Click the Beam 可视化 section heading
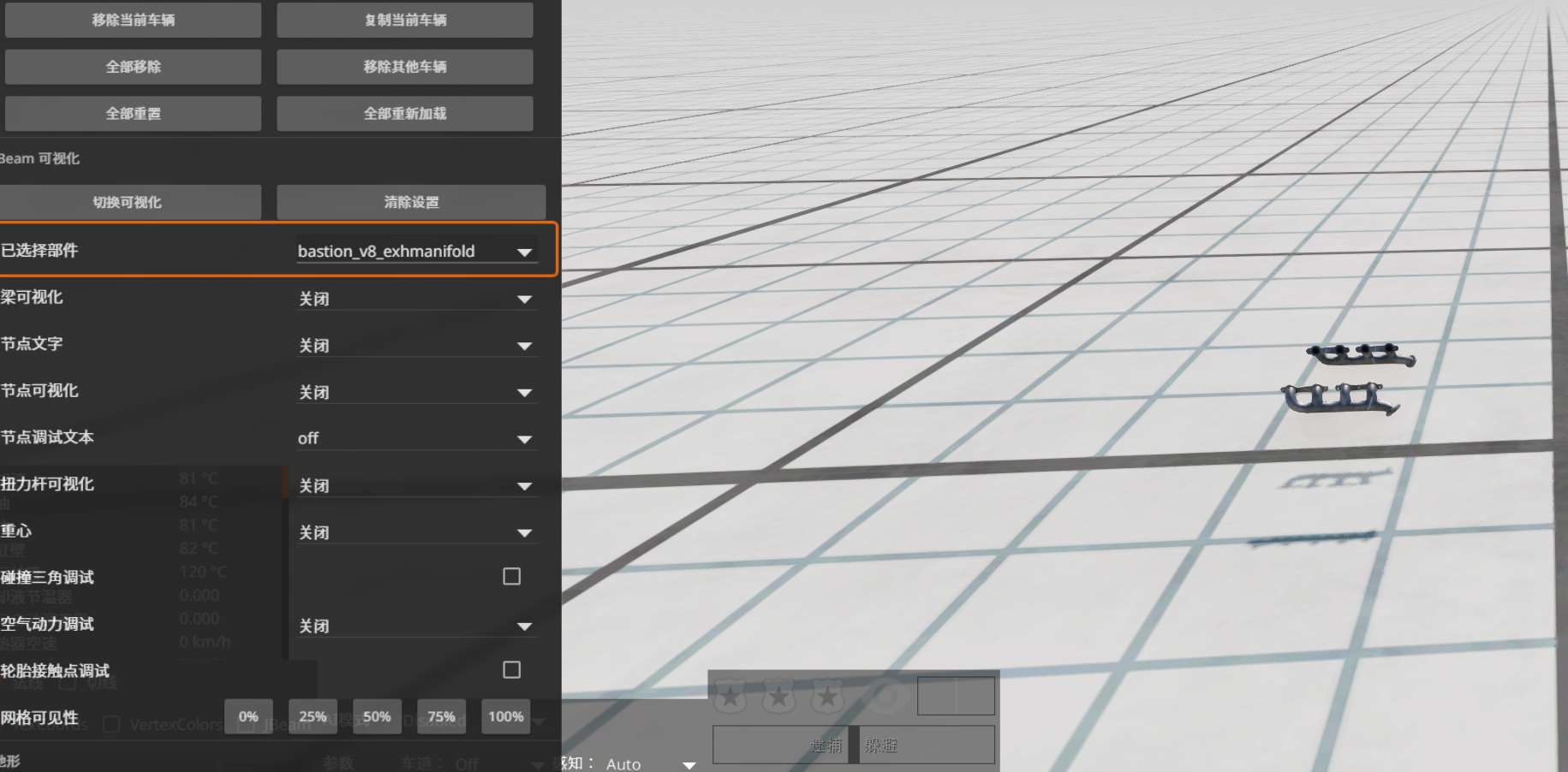The height and width of the screenshot is (772, 1568). pos(39,158)
